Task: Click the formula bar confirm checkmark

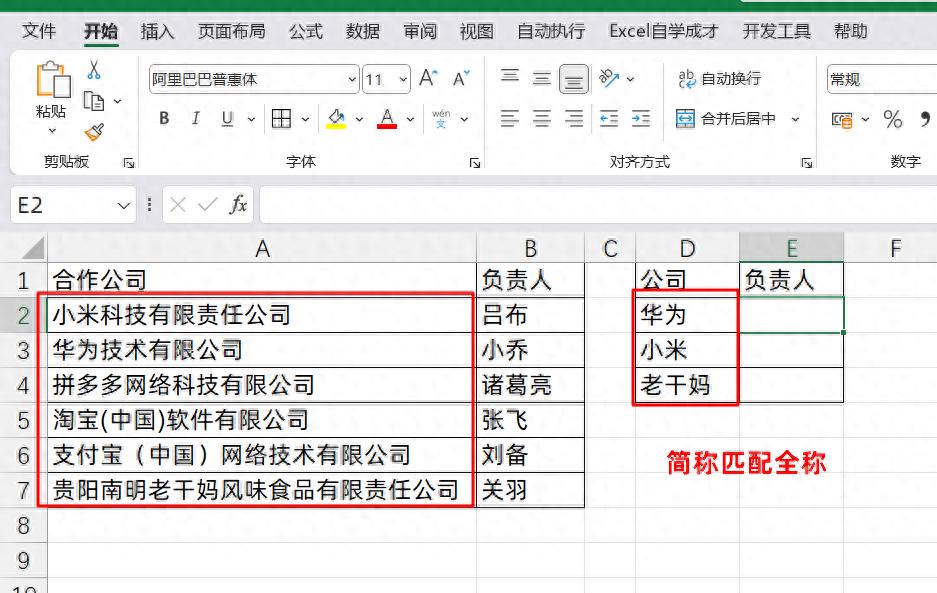Action: (207, 205)
